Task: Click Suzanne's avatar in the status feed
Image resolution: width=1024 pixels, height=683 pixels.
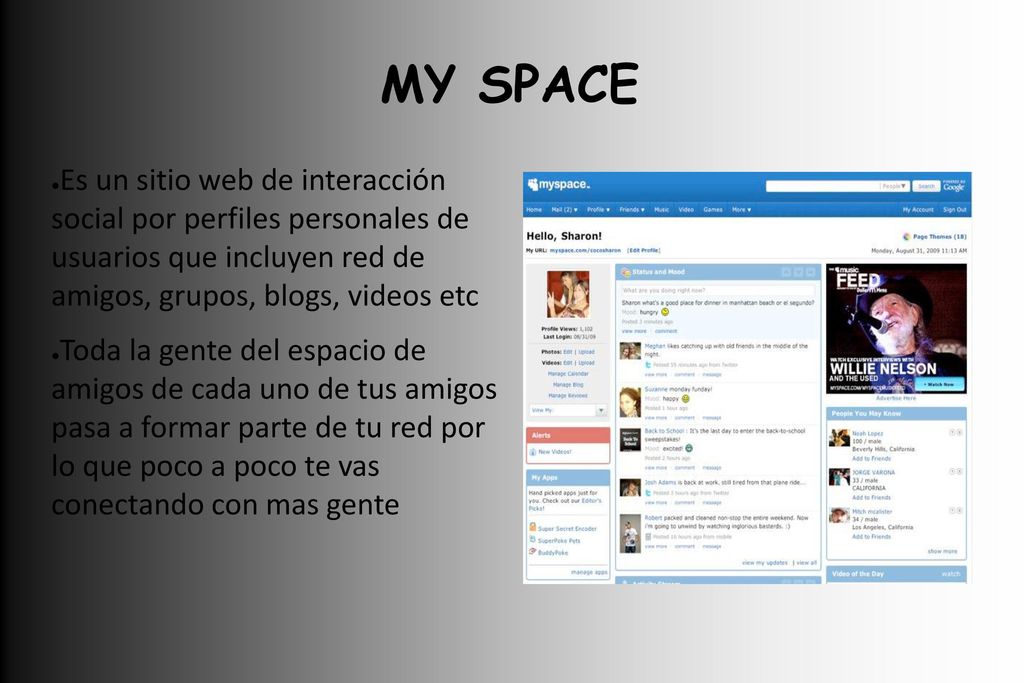Action: point(630,402)
